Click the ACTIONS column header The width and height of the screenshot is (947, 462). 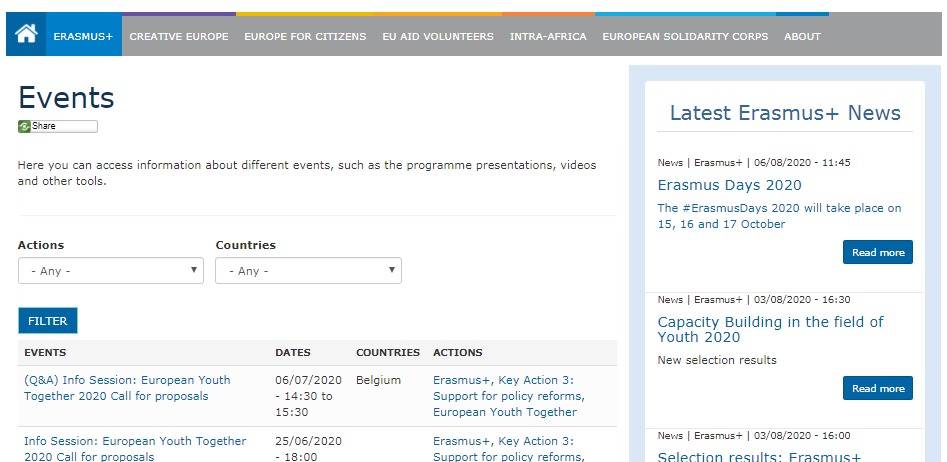[458, 353]
